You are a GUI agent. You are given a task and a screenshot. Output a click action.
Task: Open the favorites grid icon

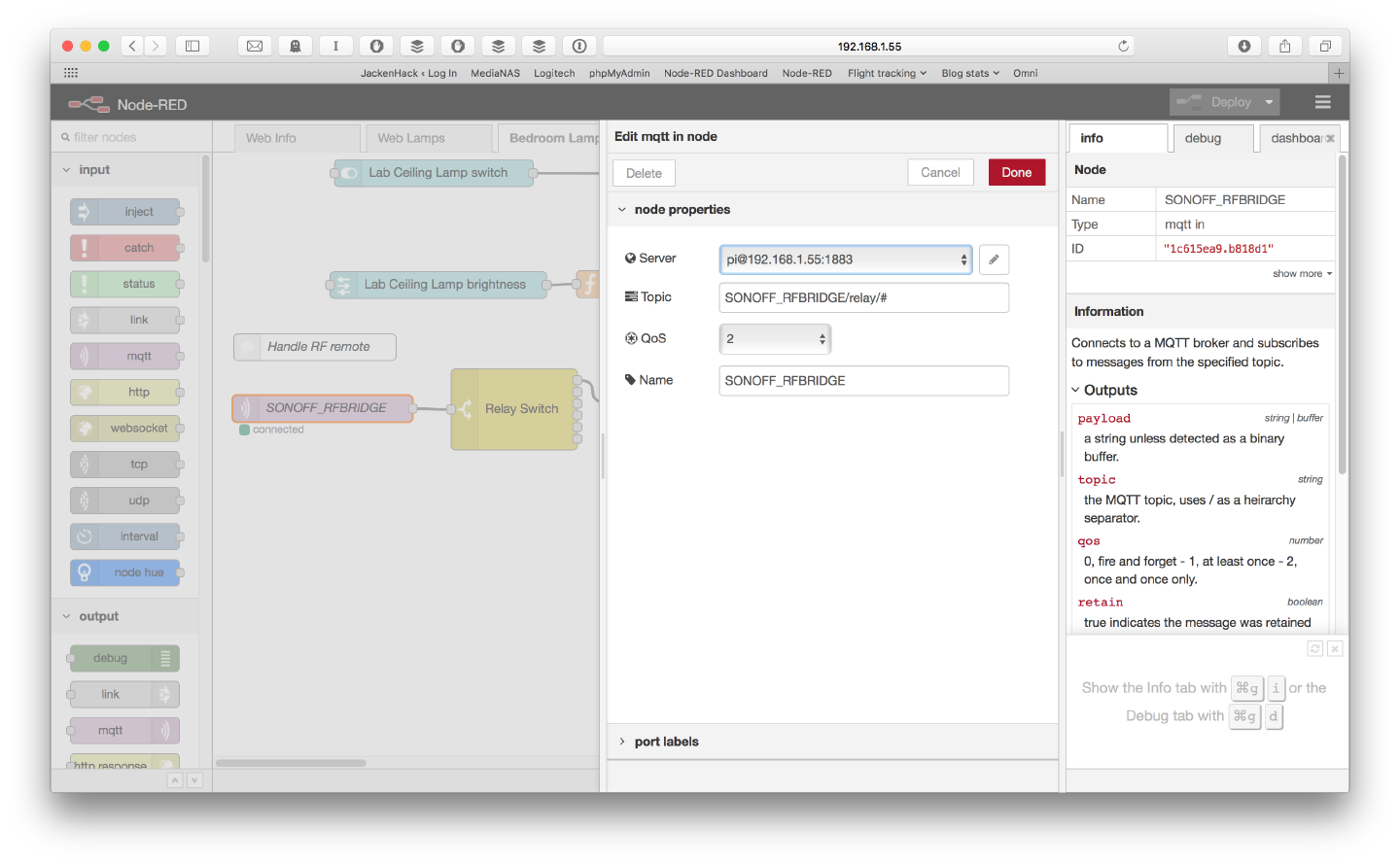pyautogui.click(x=71, y=73)
